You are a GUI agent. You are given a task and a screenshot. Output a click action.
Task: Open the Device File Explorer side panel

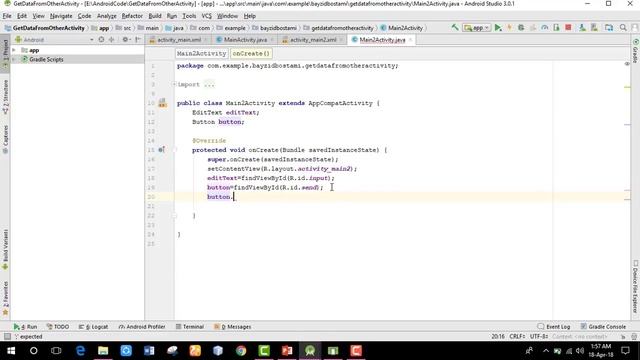tap(635, 287)
